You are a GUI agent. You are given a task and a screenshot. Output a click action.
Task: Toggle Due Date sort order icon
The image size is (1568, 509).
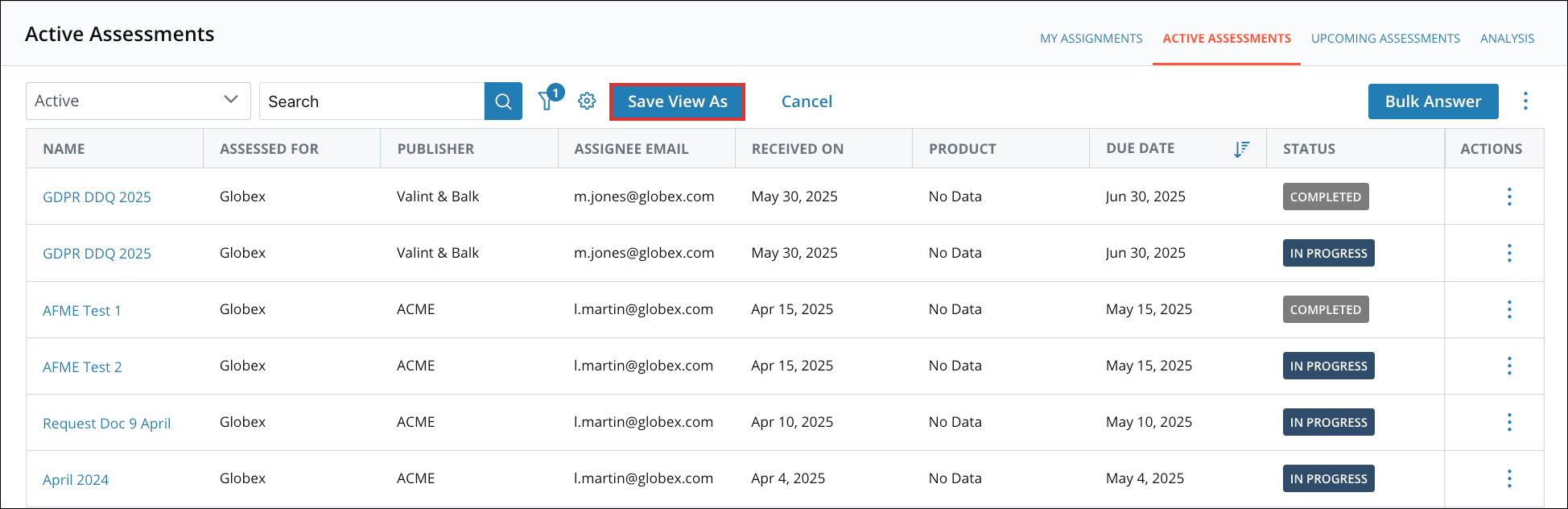1241,149
